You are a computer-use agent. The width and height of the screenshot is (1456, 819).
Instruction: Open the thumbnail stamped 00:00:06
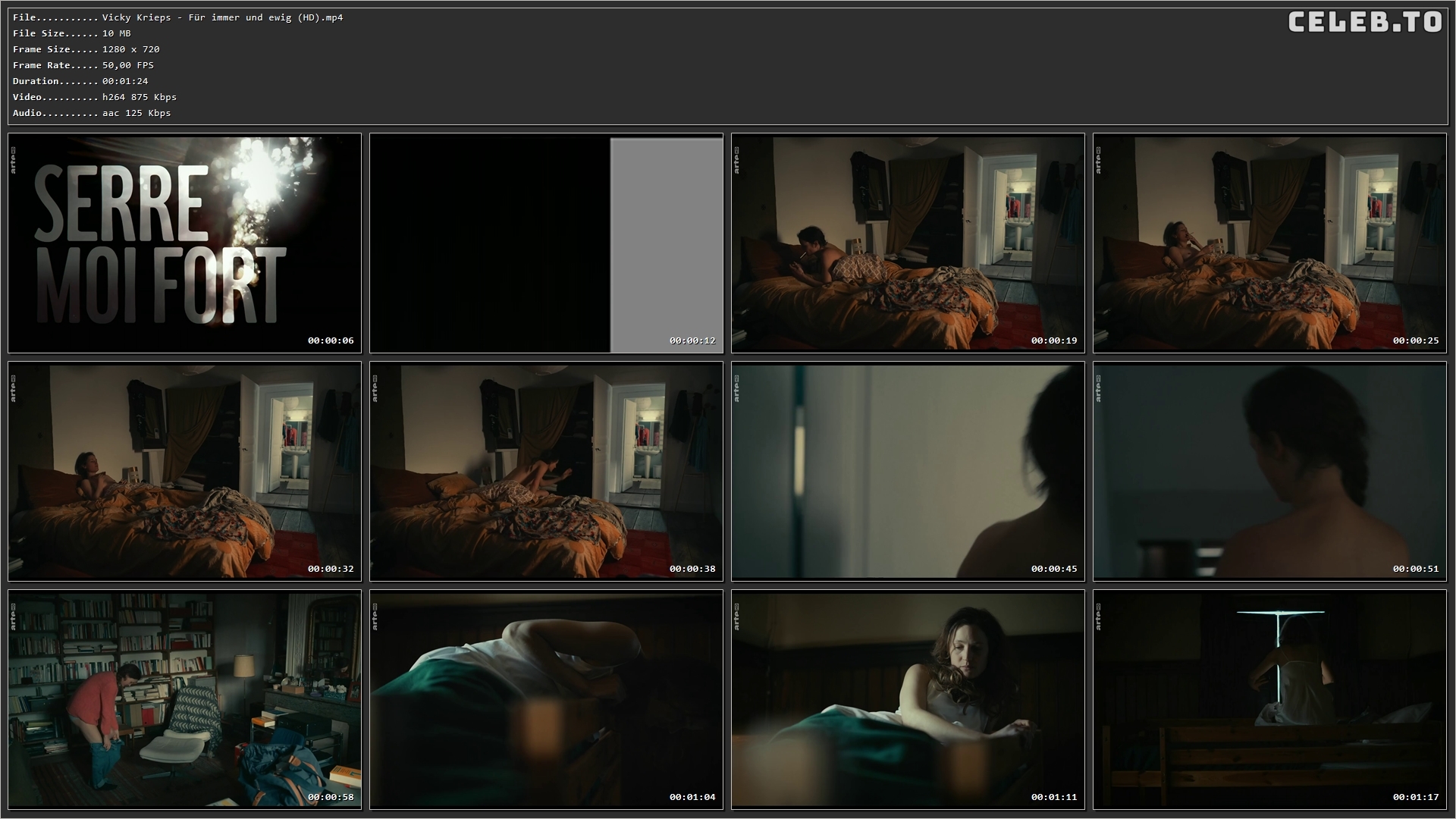[184, 243]
